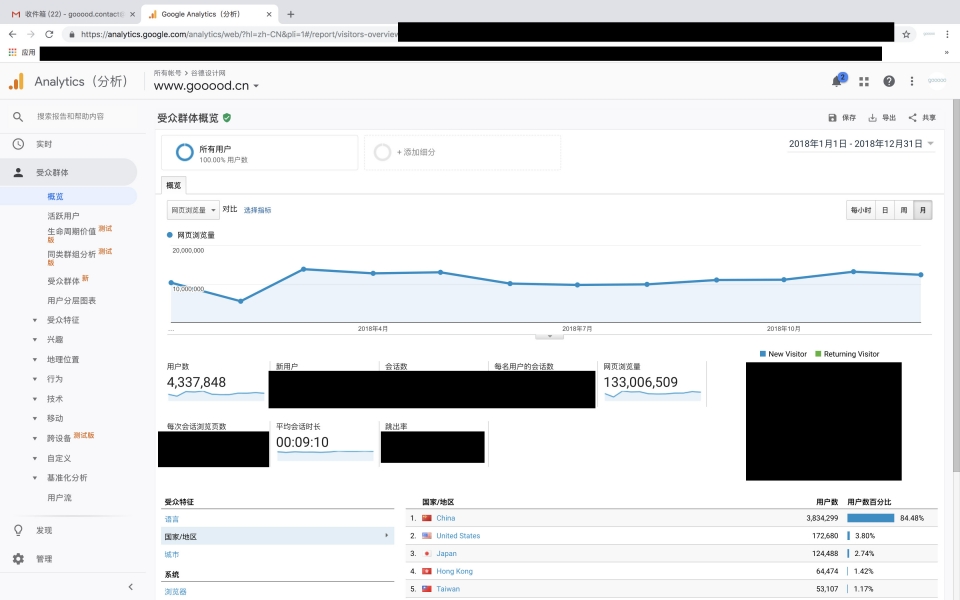Click the Google Analytics logo icon

[17, 81]
